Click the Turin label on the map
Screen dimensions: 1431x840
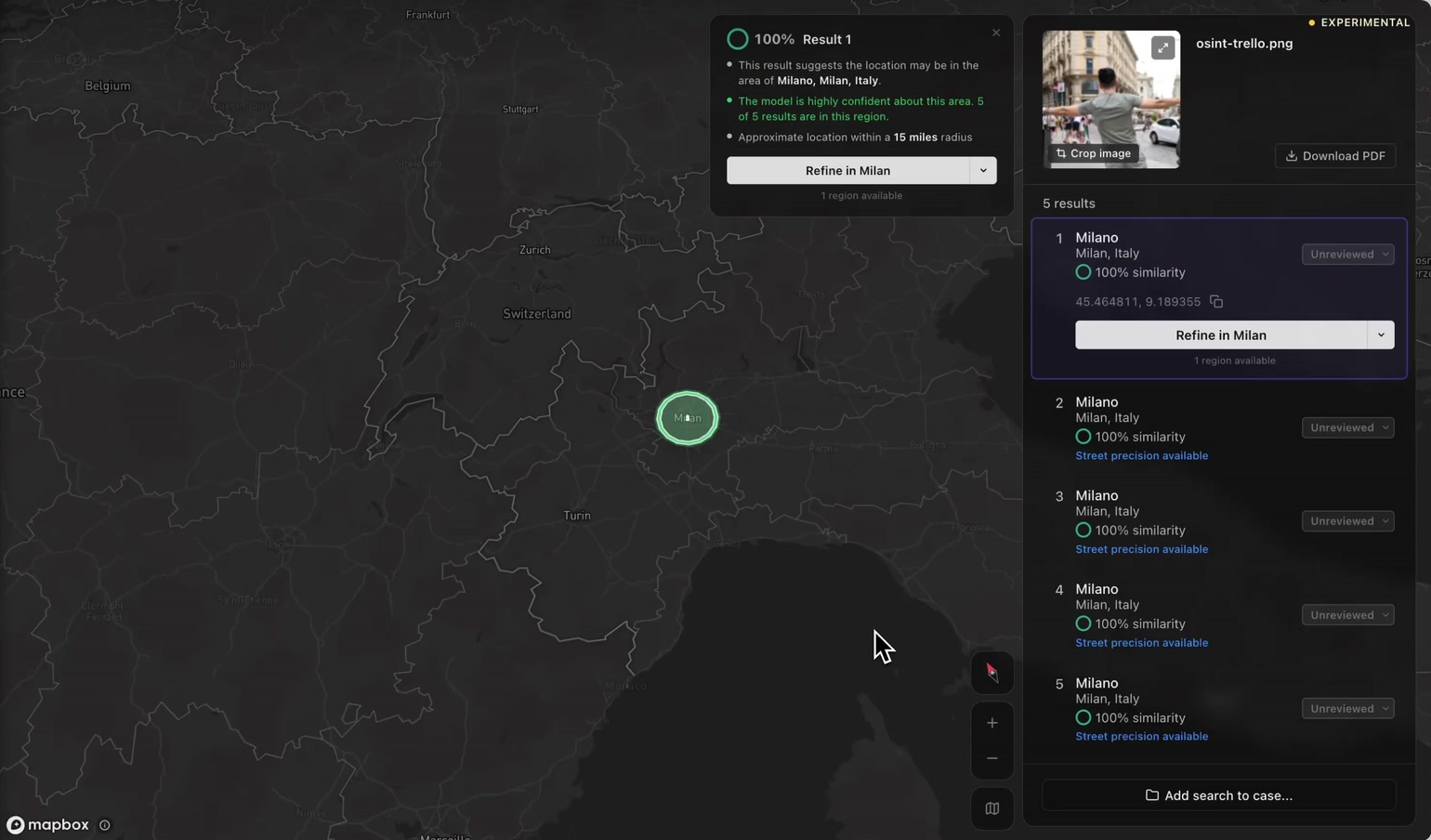(x=577, y=516)
